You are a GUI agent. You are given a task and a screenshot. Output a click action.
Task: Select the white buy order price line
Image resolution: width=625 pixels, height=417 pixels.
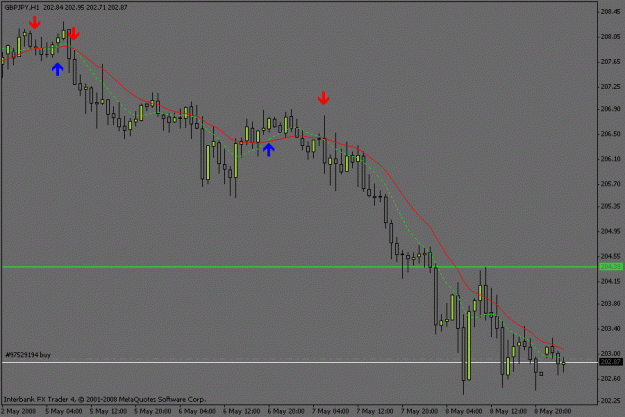(300, 362)
